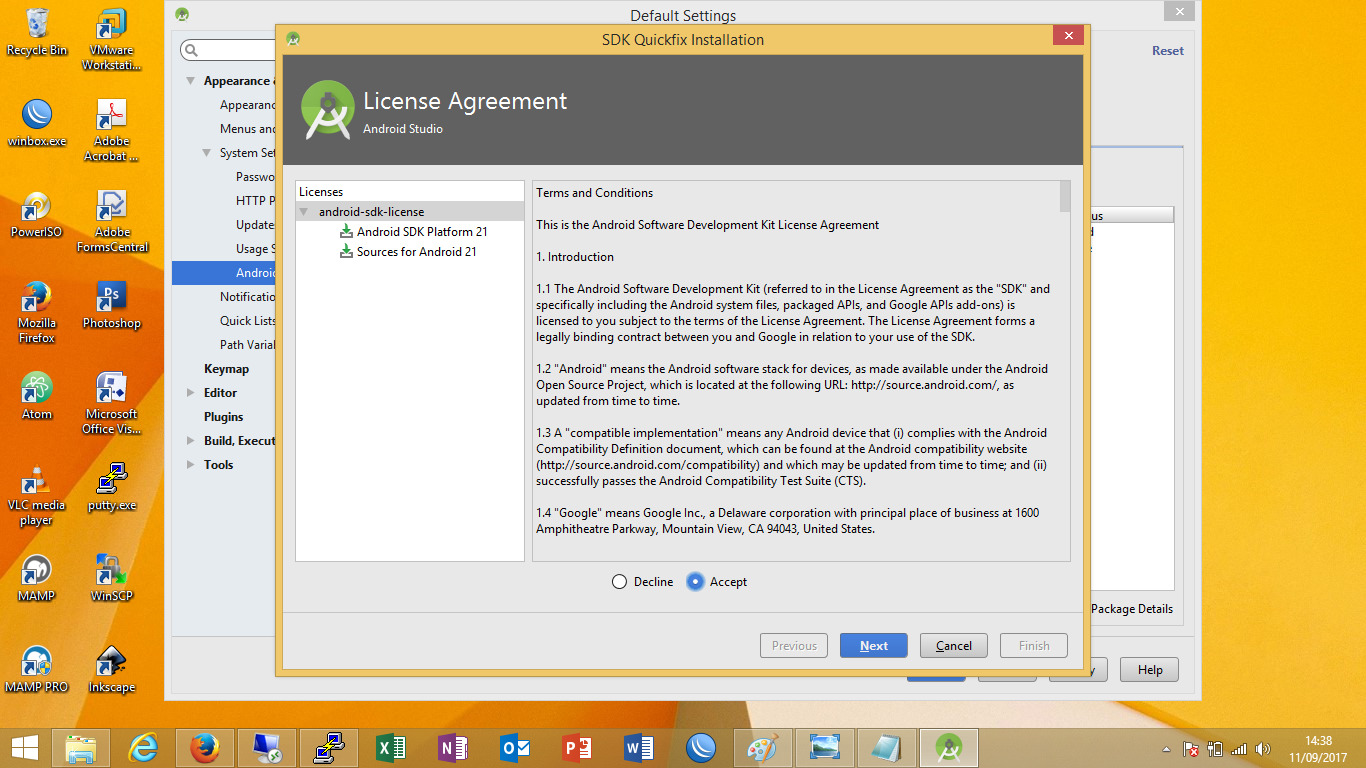The width and height of the screenshot is (1366, 768).
Task: Open Excel from taskbar
Action: click(391, 748)
